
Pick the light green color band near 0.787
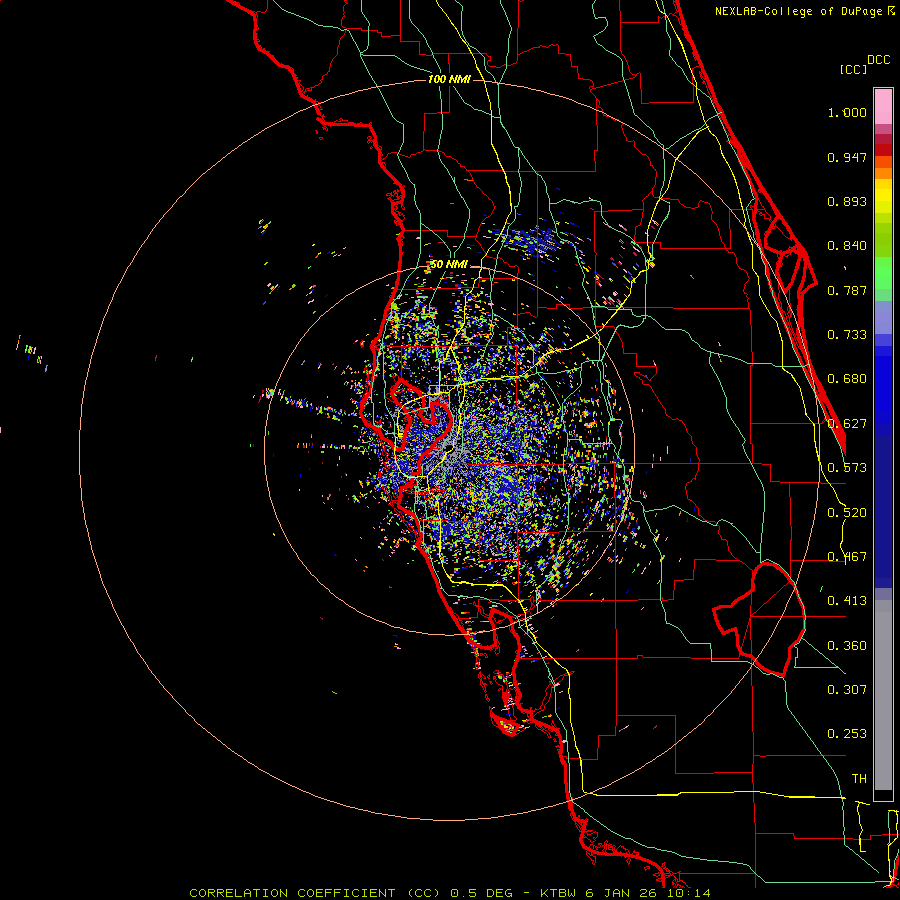coord(883,278)
